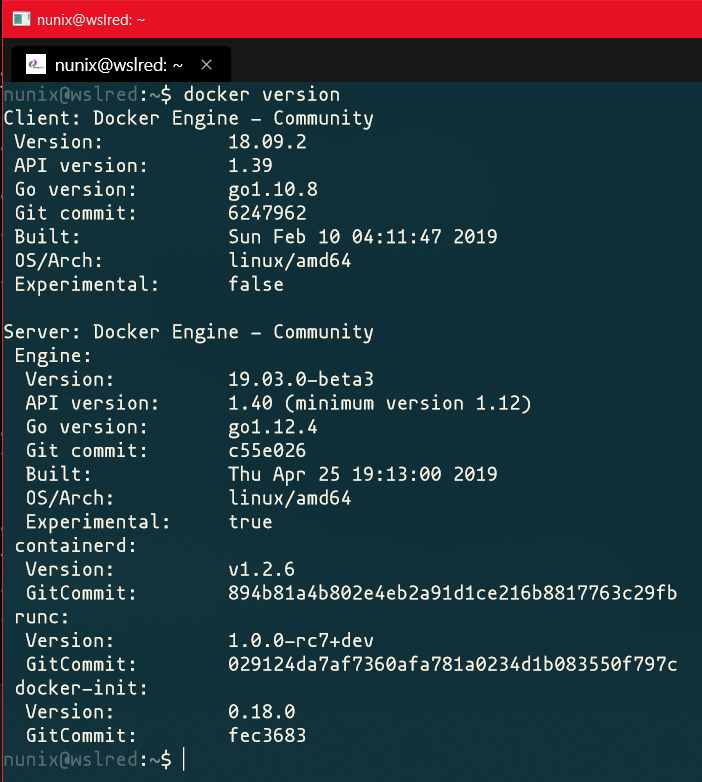
Task: Click the client Git commit 6247962
Action: [x=267, y=213]
